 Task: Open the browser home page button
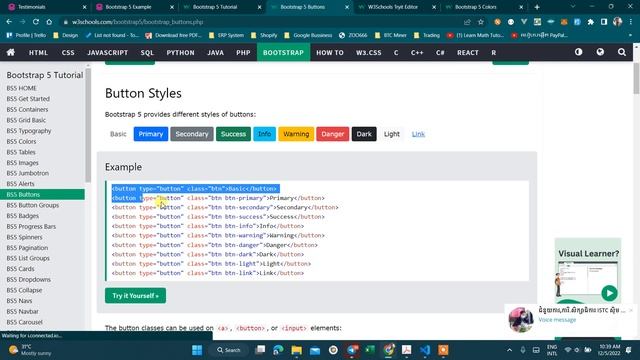[49, 22]
